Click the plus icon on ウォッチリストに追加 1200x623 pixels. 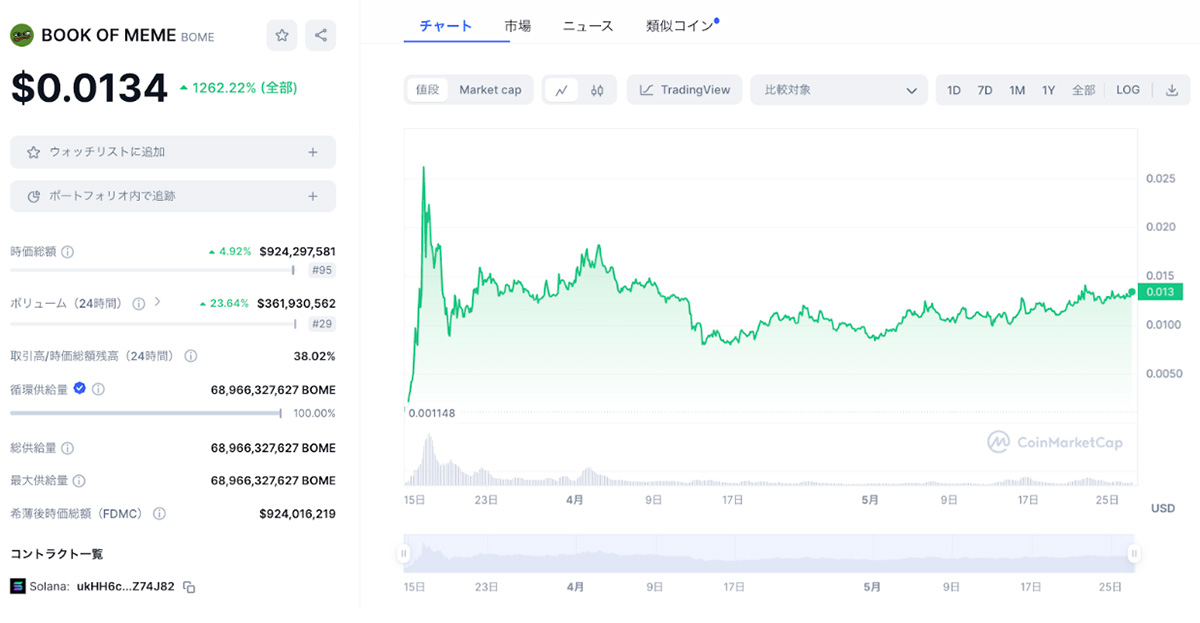[313, 152]
